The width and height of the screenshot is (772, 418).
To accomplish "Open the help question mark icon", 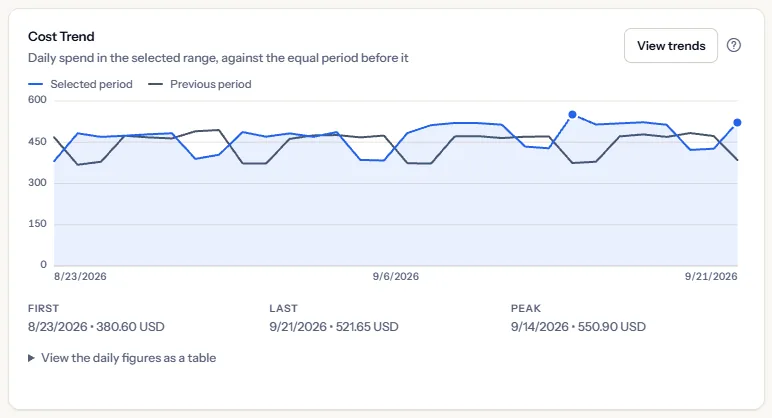I will tap(734, 45).
